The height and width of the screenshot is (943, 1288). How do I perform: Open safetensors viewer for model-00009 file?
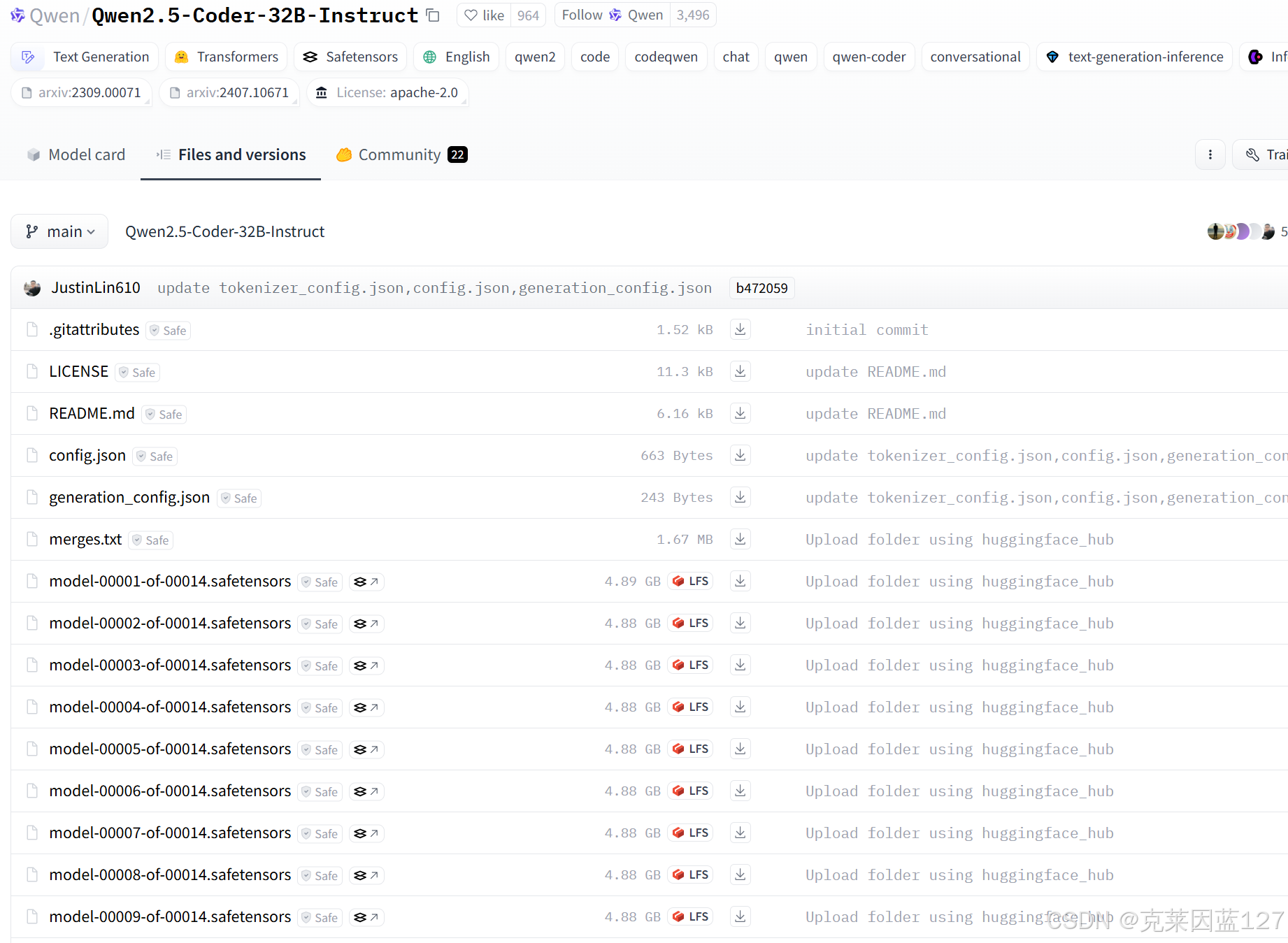pos(366,917)
